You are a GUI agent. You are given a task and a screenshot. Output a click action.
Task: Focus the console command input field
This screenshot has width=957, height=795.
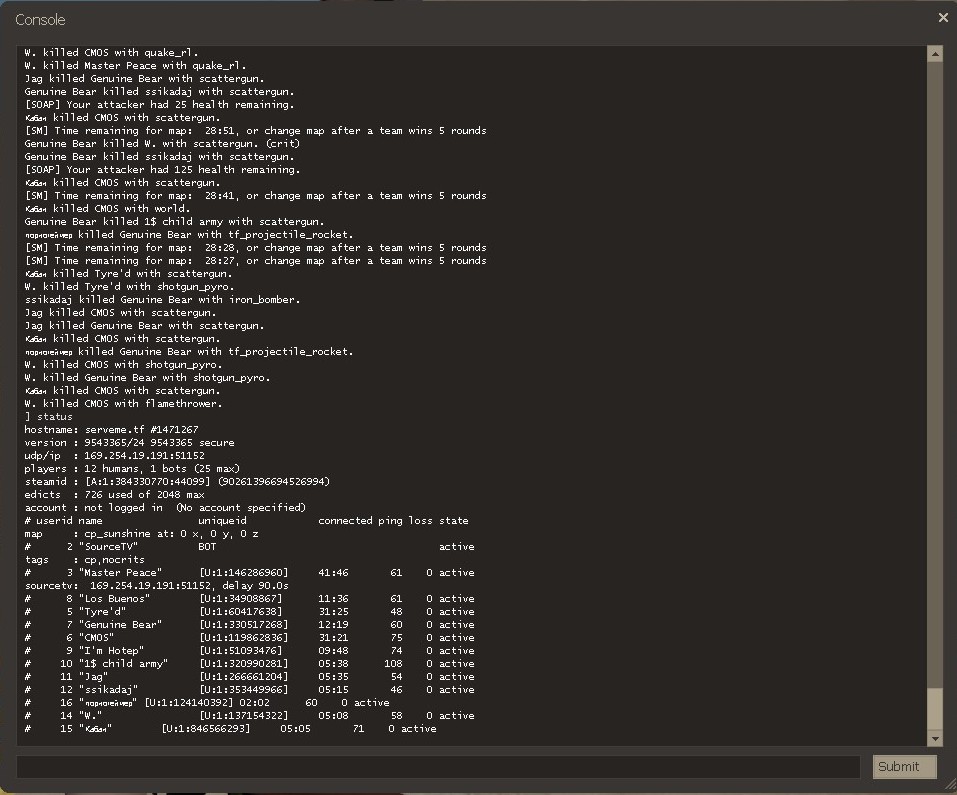[x=438, y=766]
